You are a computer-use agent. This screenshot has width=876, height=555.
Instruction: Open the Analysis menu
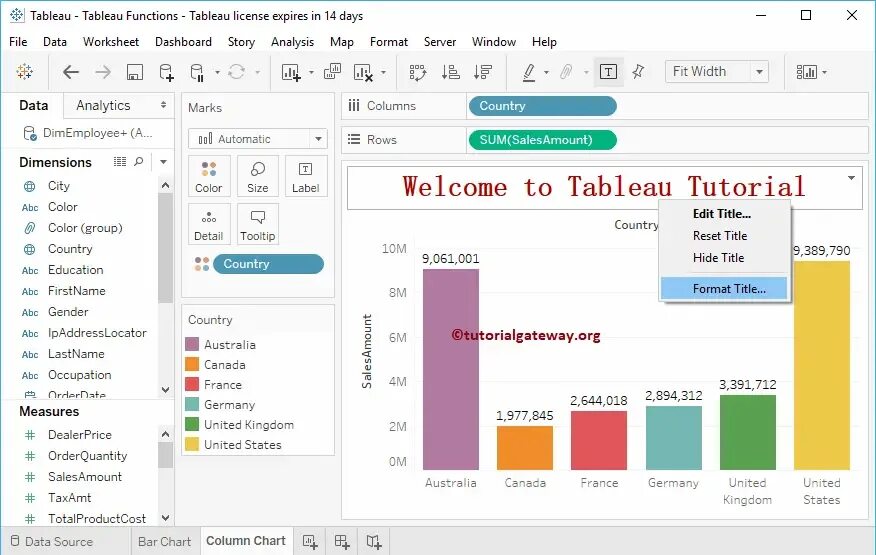tap(292, 42)
